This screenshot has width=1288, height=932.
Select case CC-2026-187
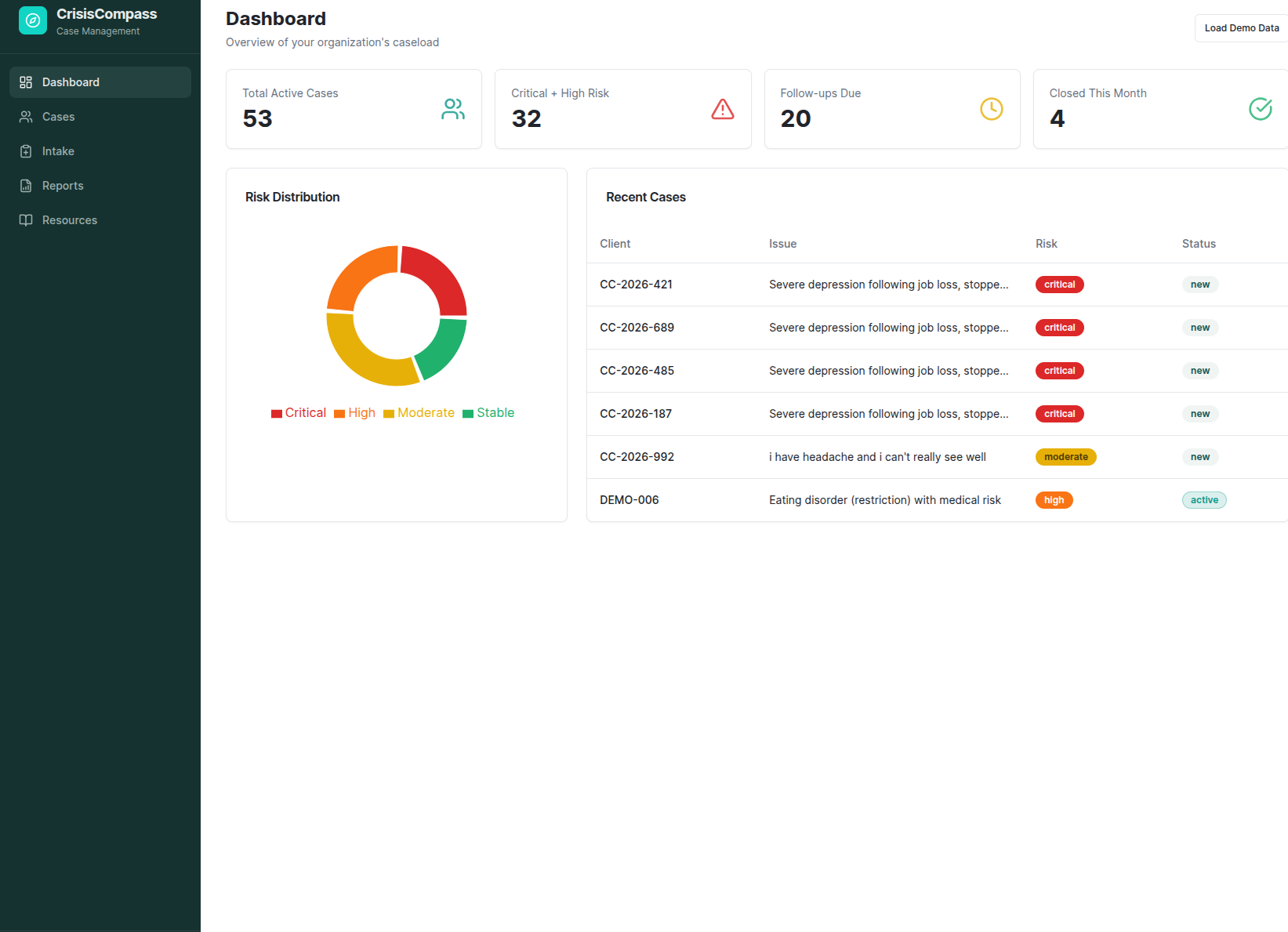(937, 414)
